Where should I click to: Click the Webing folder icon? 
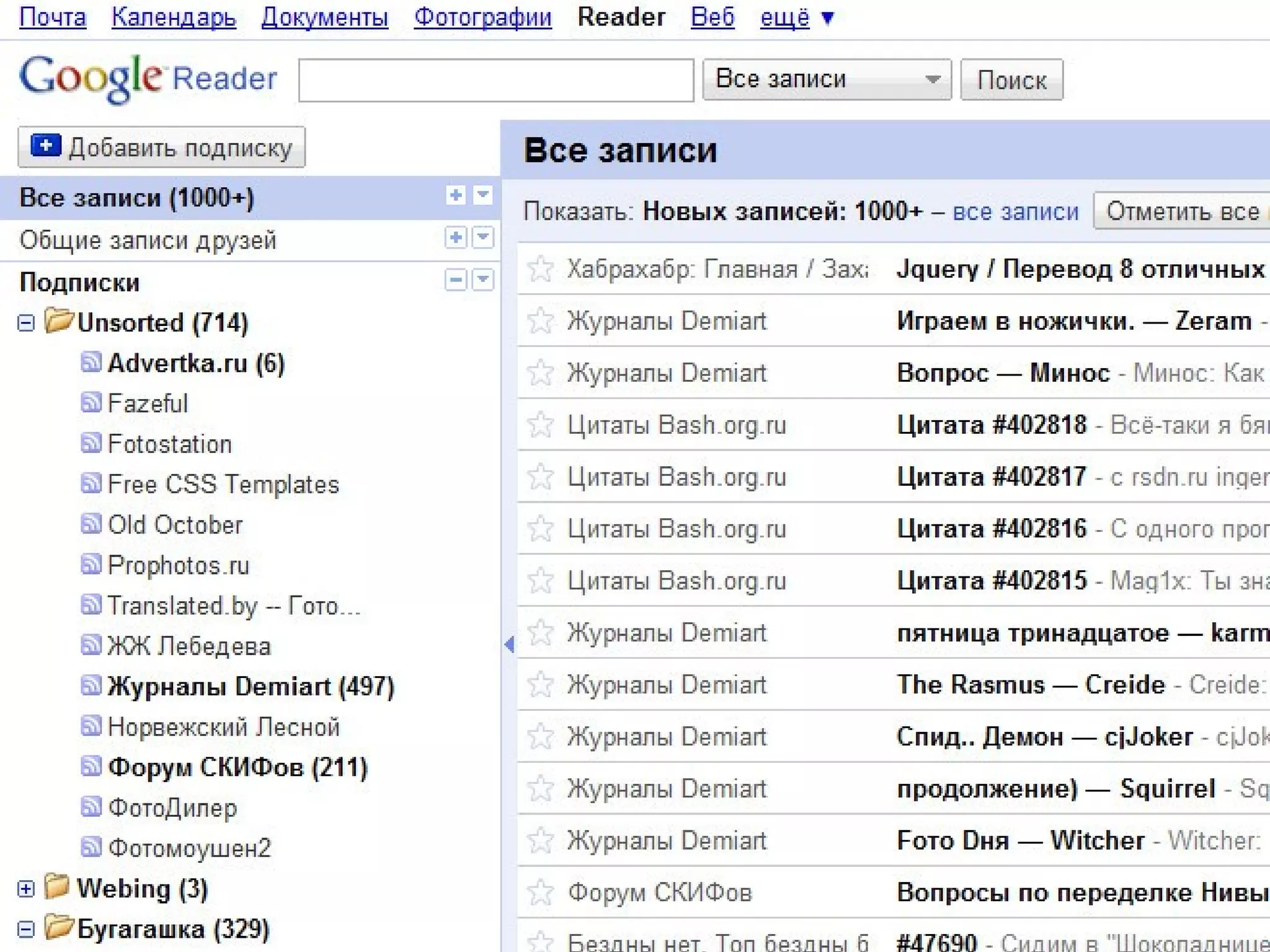pyautogui.click(x=57, y=887)
